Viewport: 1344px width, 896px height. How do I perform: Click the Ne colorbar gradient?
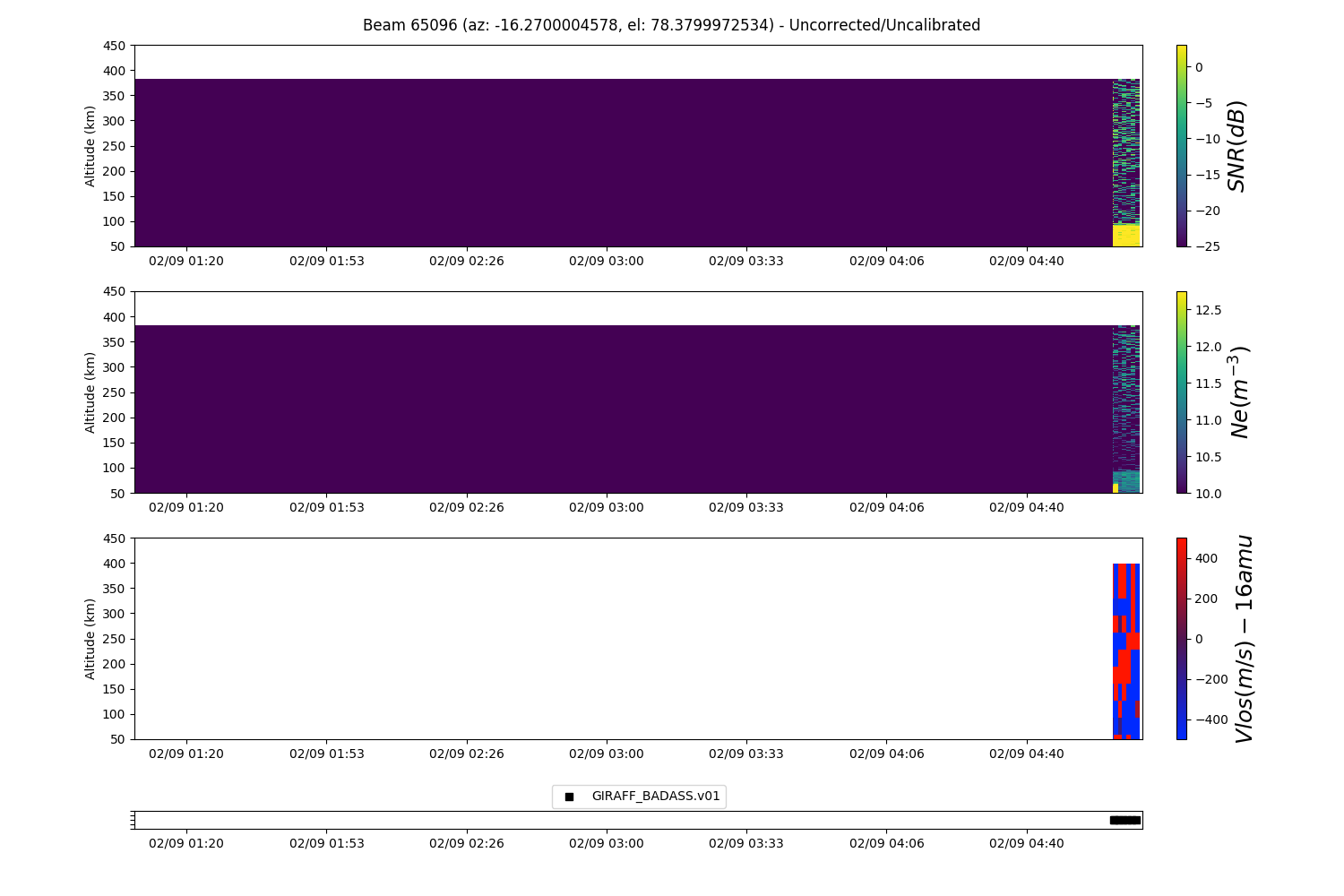tap(1181, 392)
